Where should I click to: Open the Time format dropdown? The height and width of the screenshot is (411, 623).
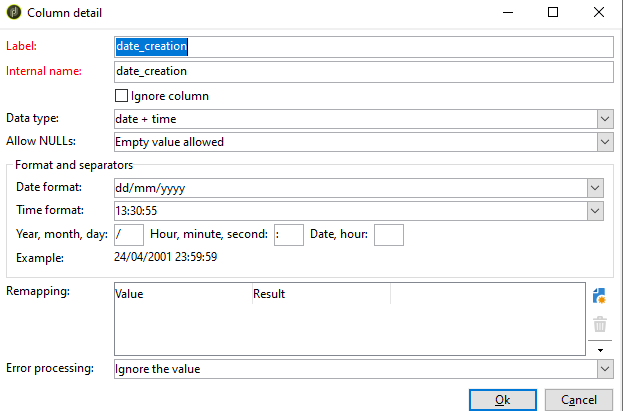595,210
